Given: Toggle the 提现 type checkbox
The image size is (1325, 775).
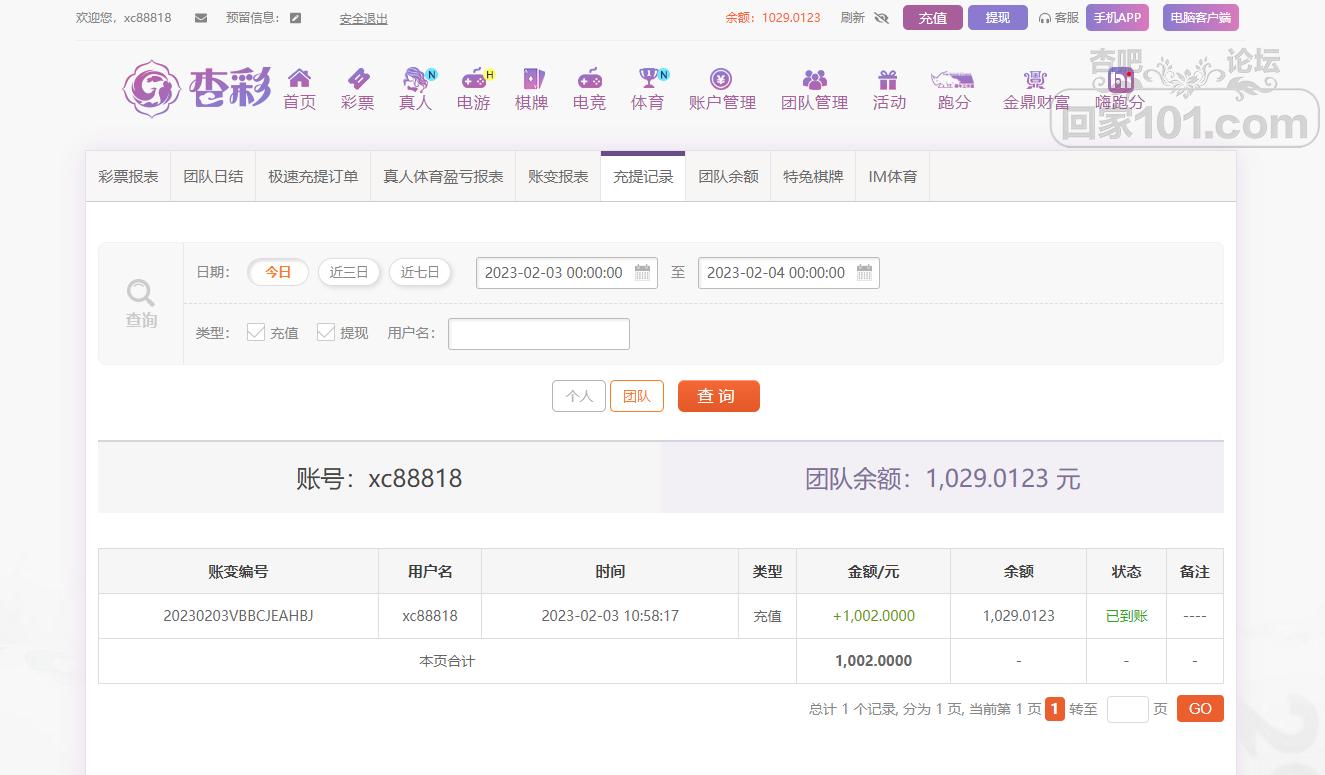Looking at the screenshot, I should tap(326, 332).
